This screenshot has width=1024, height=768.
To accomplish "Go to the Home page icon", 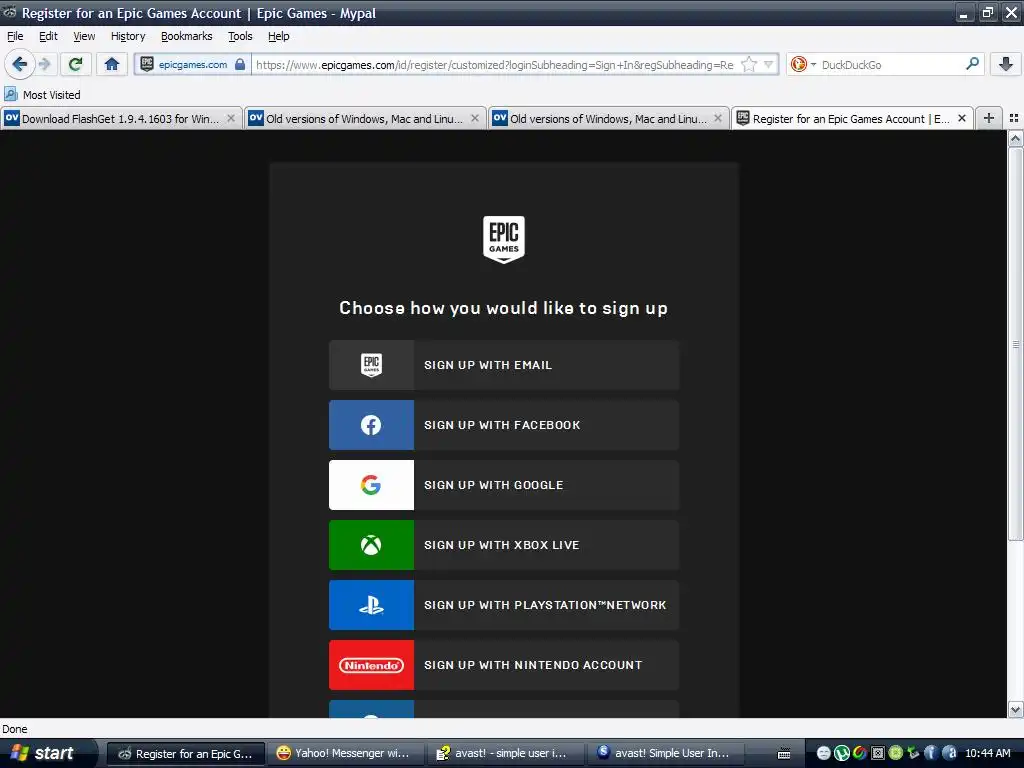I will pos(112,64).
